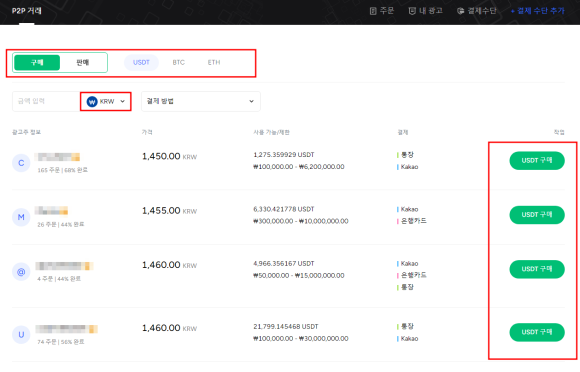Open the 결제 방법 dropdown

[x=201, y=101]
